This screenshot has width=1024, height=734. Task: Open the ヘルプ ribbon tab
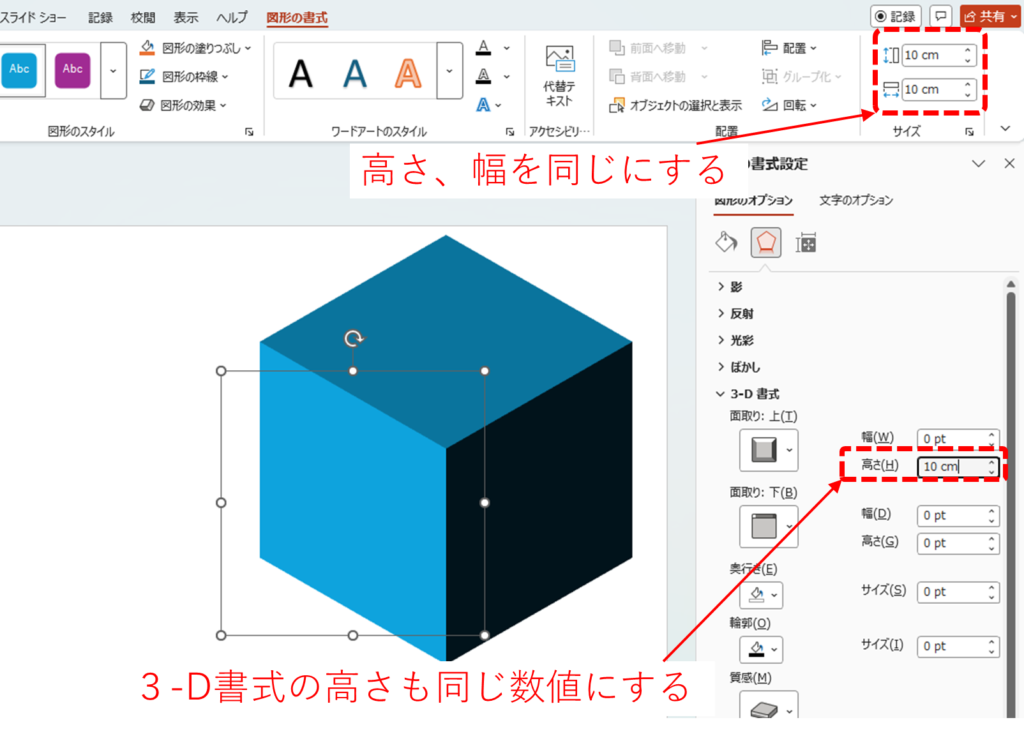point(232,18)
